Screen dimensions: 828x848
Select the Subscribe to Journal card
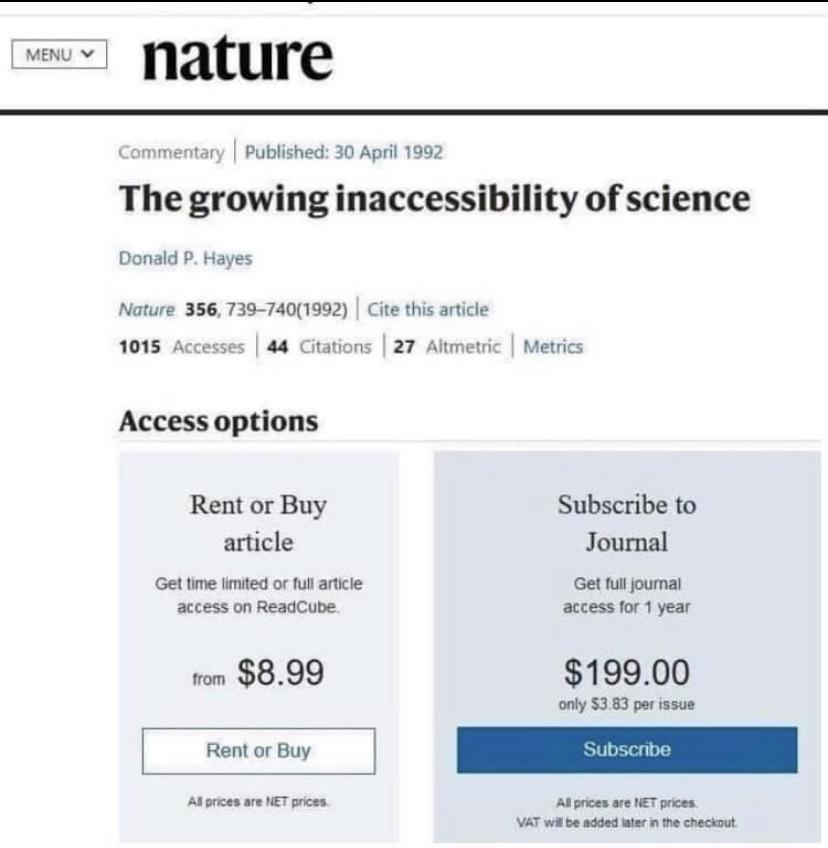pos(627,646)
